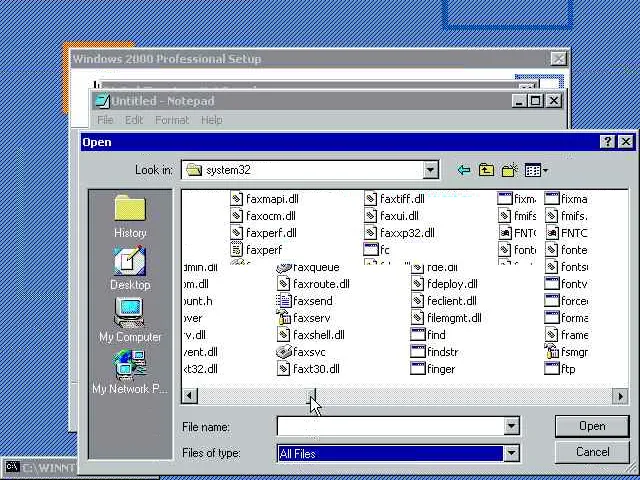The width and height of the screenshot is (640, 480).
Task: Open My Computer in places bar
Action: point(130,320)
